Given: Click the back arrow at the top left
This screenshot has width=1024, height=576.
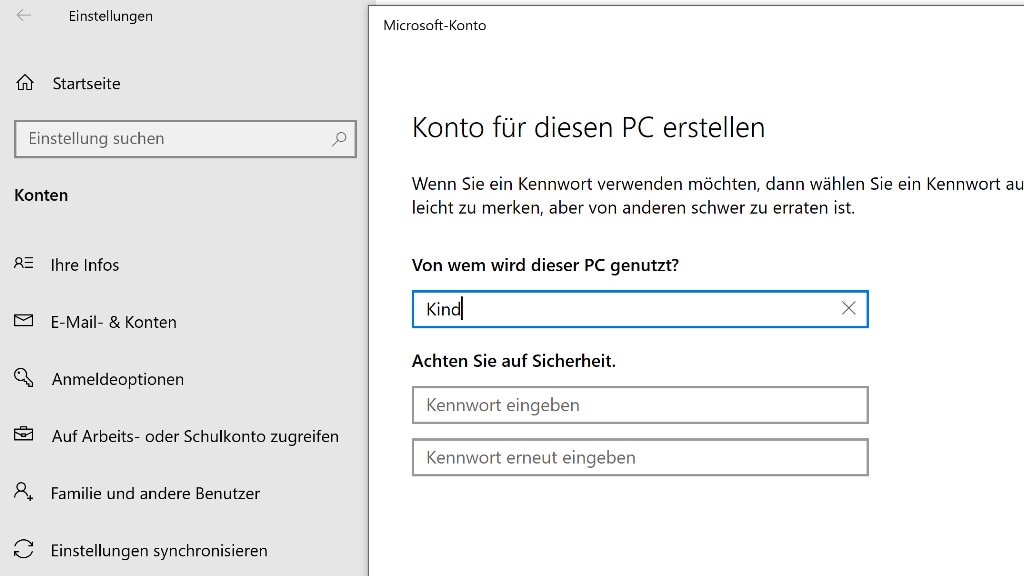Looking at the screenshot, I should (22, 16).
